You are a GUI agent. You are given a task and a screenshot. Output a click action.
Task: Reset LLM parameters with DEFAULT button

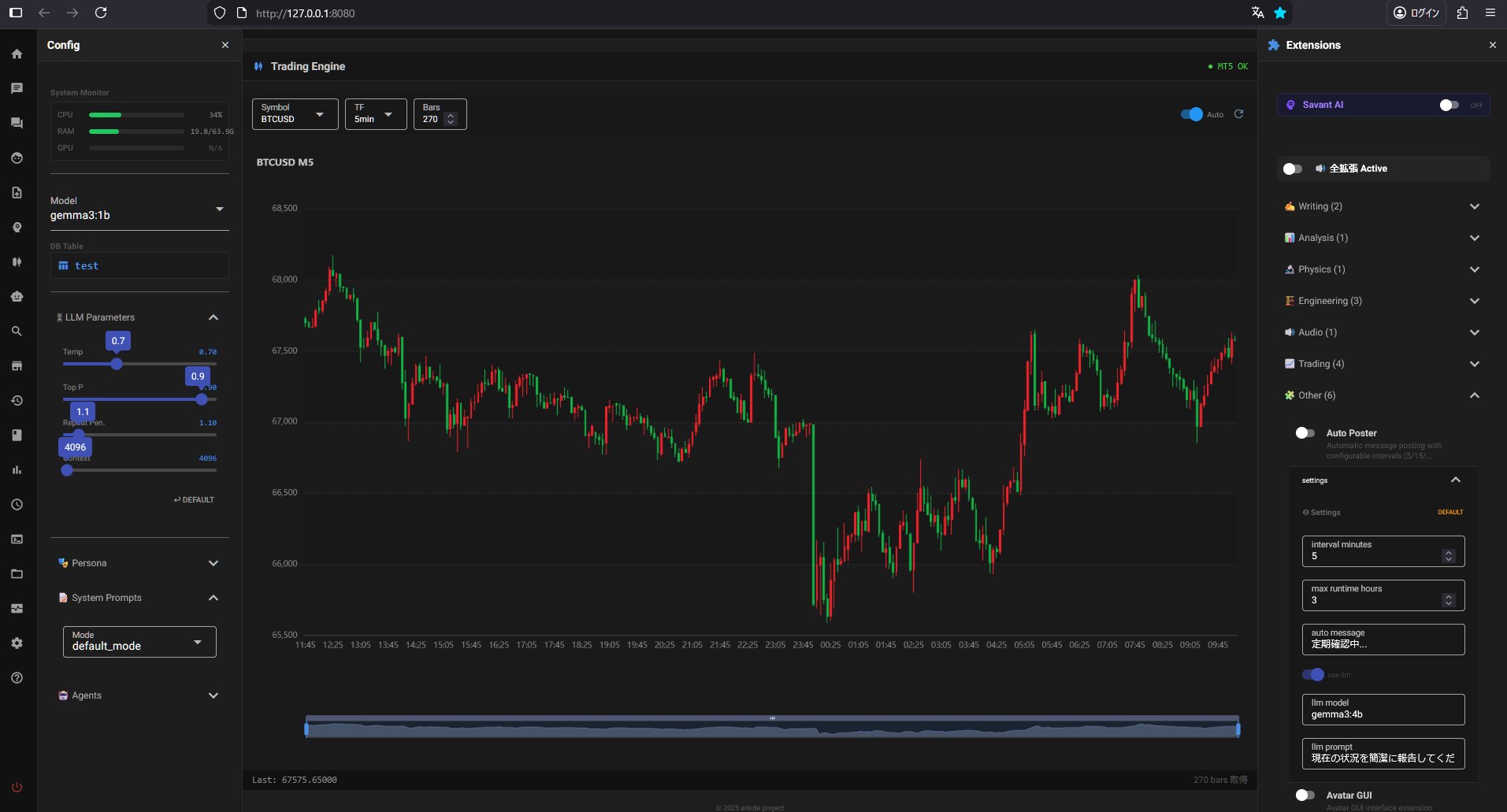coord(194,499)
